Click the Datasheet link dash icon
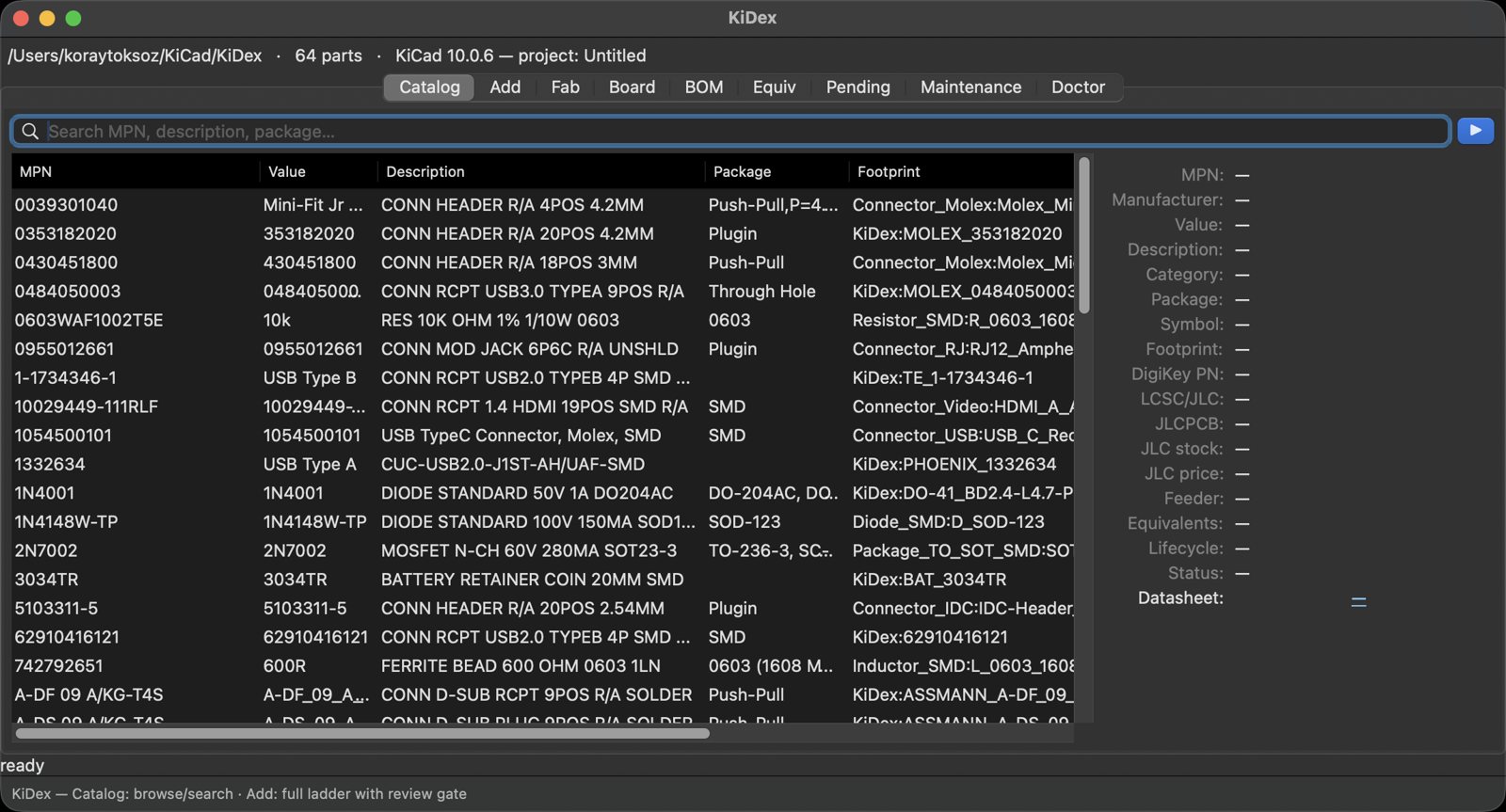Screen dimensions: 1506x812 (1358, 601)
